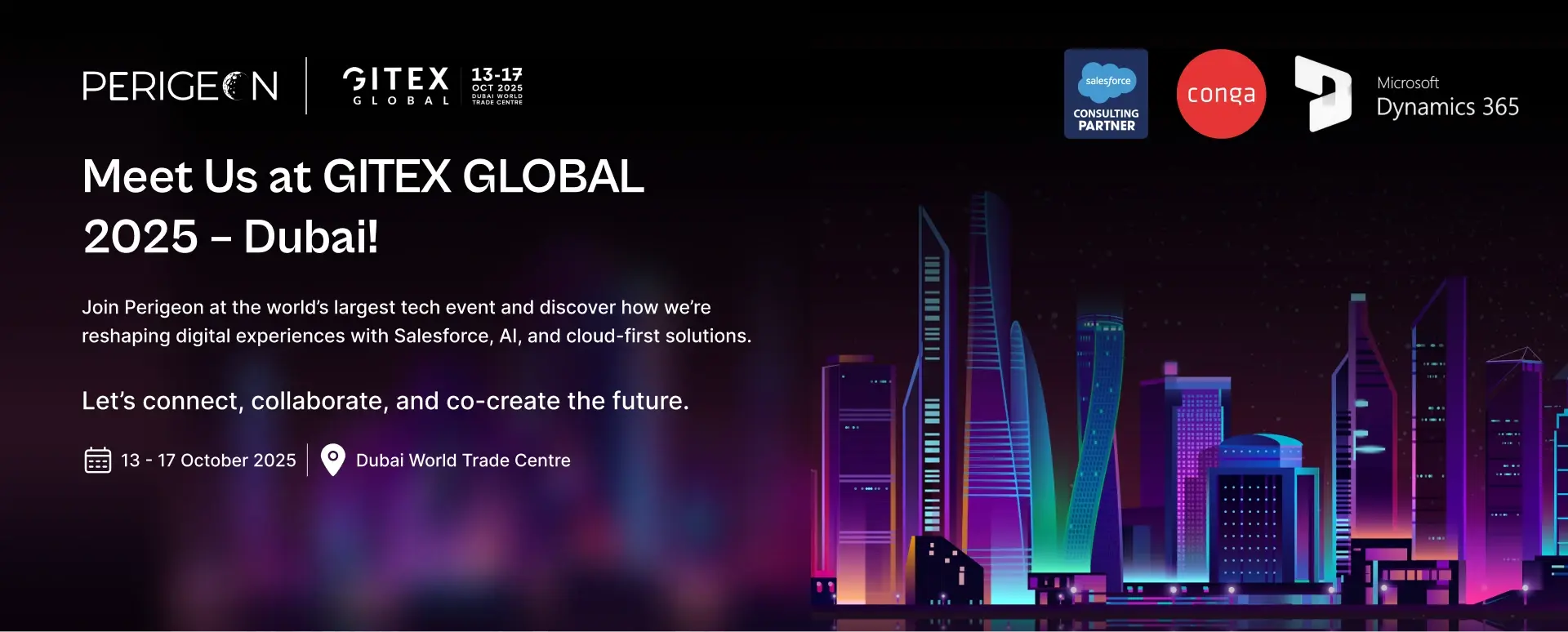Screen dimensions: 1568x632
Task: Click the '13 - 17 October 2025' text
Action: coord(208,461)
